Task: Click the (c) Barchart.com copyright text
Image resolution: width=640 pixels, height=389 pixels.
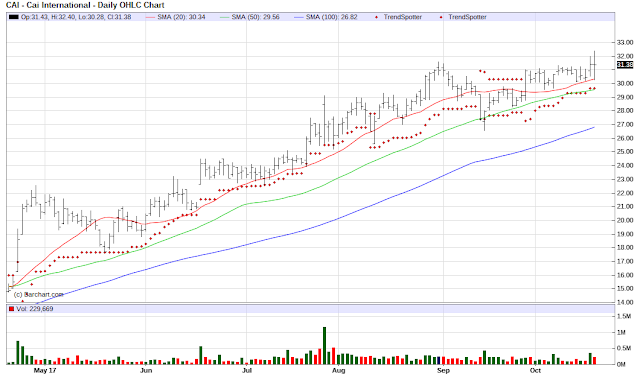Action: tap(38, 294)
